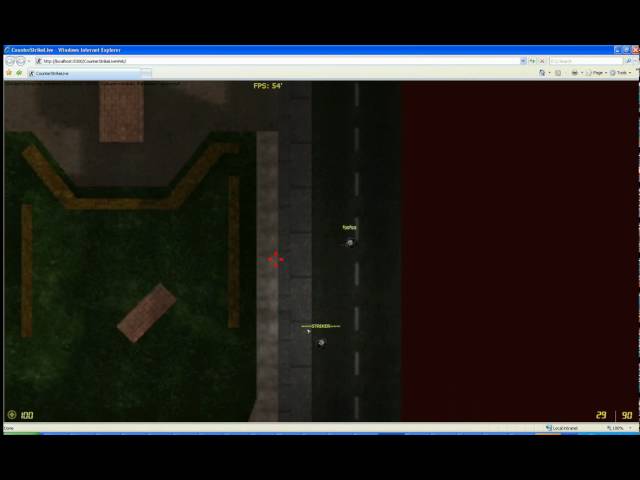640x480 pixels.
Task: Click the browser Back arrow button
Action: (x=10, y=61)
